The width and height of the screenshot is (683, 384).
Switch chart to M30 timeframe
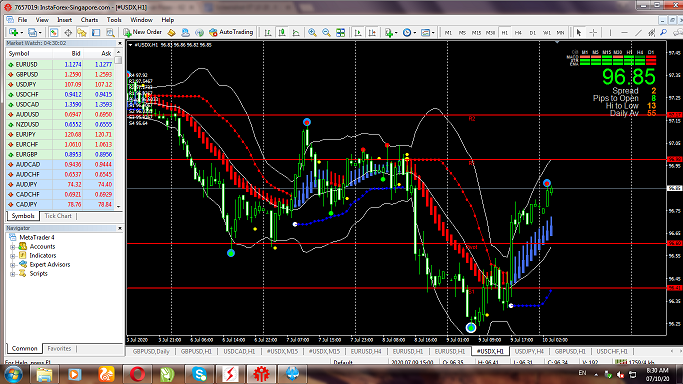click(x=490, y=33)
